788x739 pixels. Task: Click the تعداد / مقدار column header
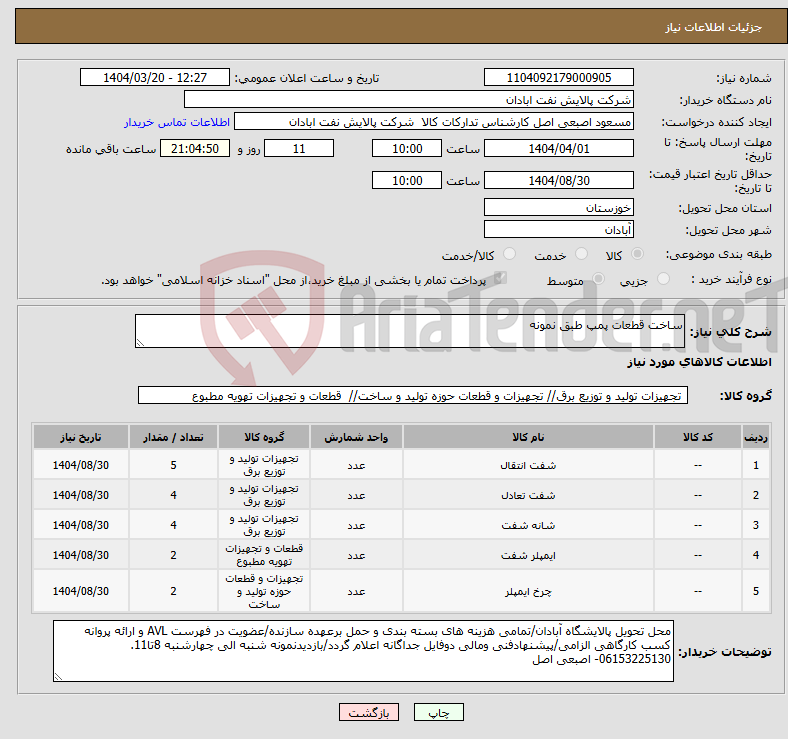[173, 437]
